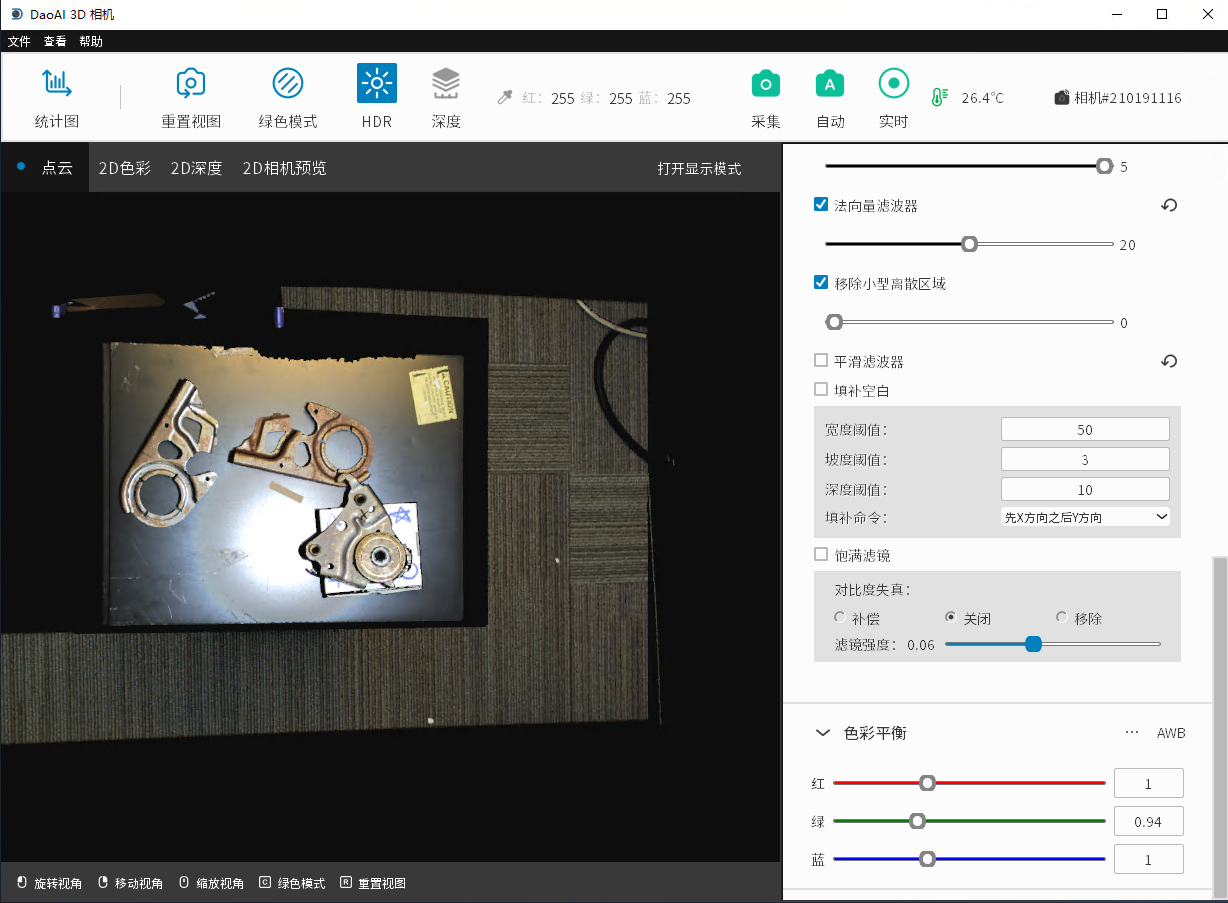This screenshot has height=903, width=1228.
Task: Switch to the 2D深度 tab
Action: point(196,168)
